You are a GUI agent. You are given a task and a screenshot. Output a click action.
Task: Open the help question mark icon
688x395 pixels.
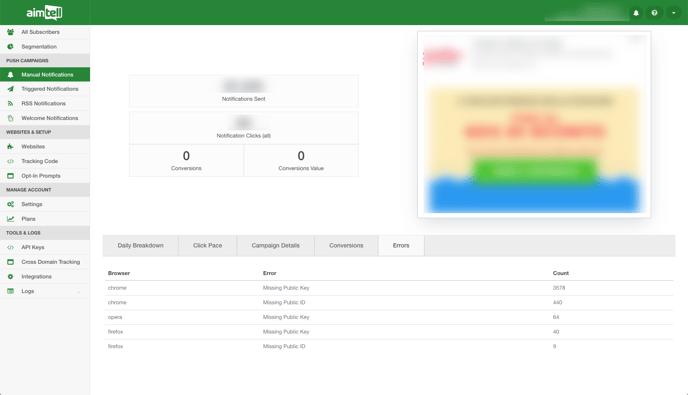click(x=654, y=13)
